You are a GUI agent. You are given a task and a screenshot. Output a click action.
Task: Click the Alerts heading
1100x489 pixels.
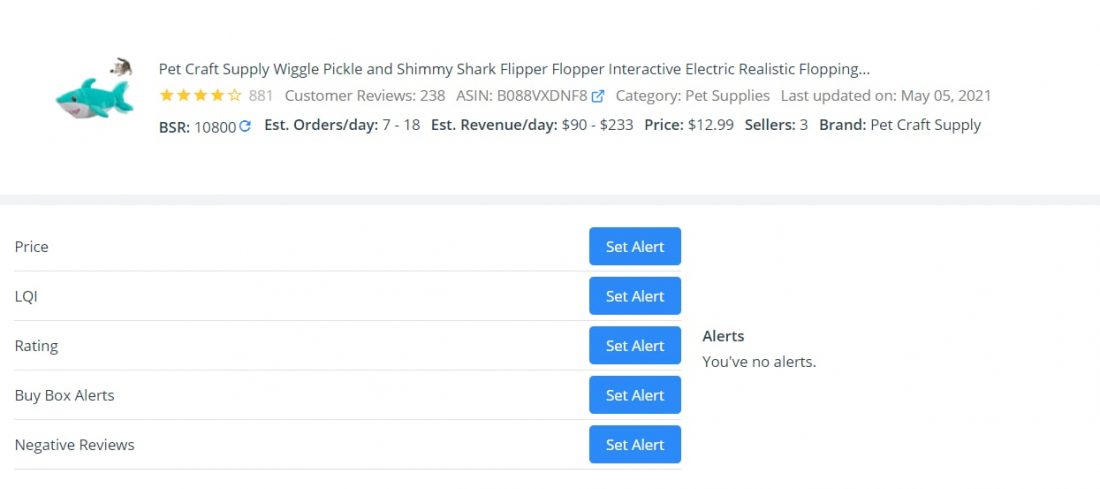723,336
